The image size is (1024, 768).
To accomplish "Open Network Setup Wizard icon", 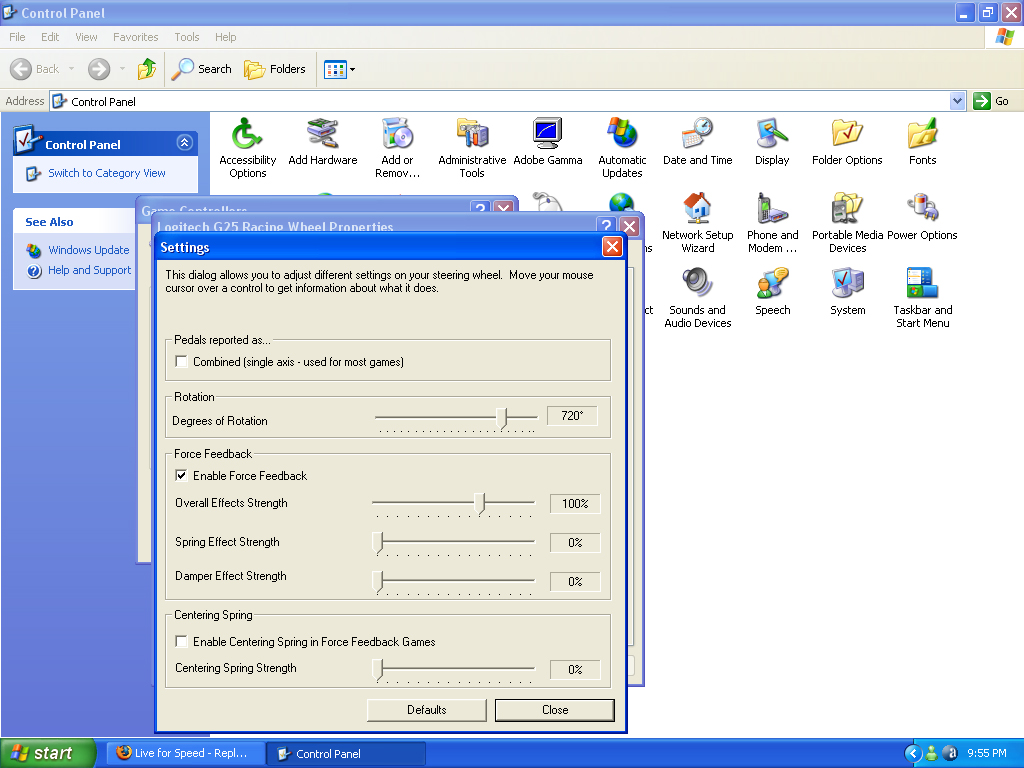I will [x=697, y=223].
